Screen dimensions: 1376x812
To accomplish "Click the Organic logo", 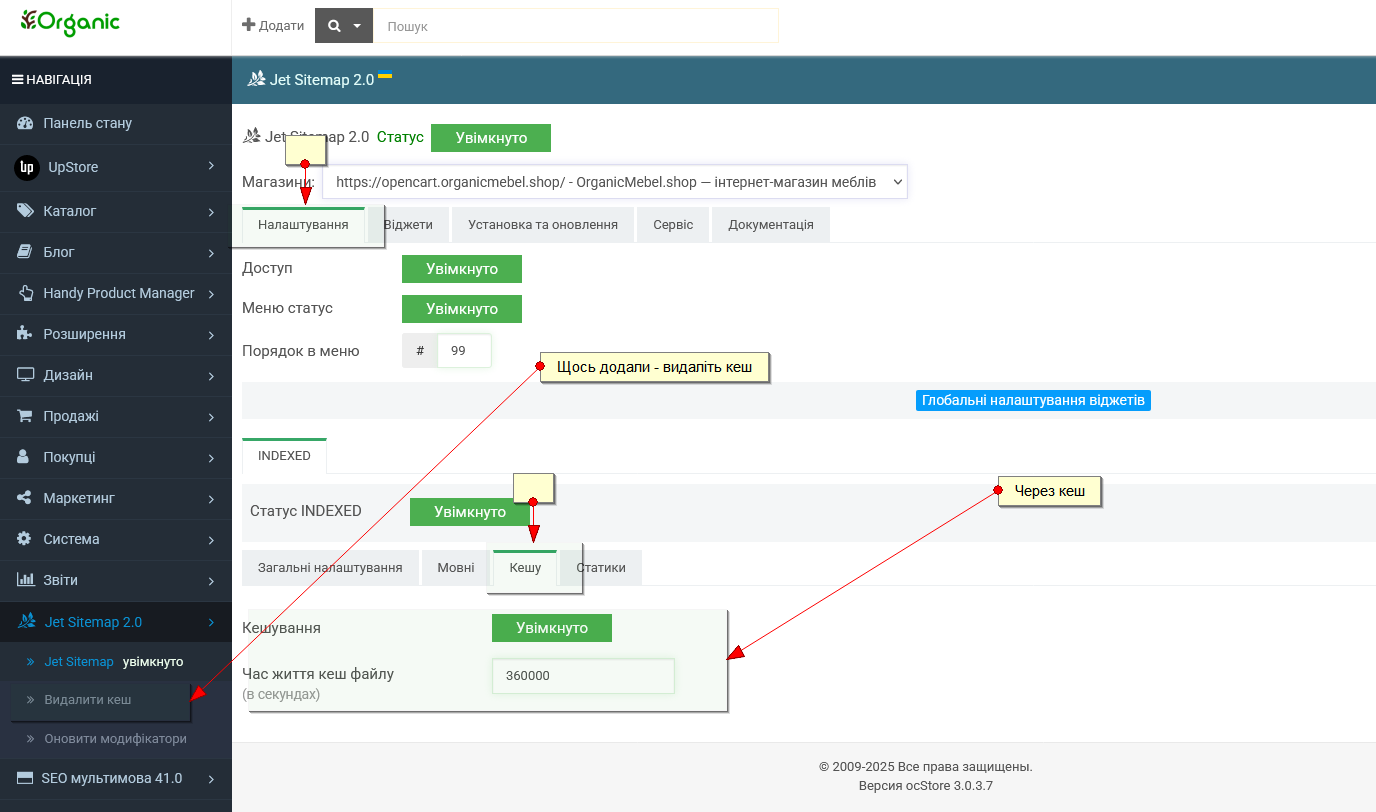I will tap(70, 22).
